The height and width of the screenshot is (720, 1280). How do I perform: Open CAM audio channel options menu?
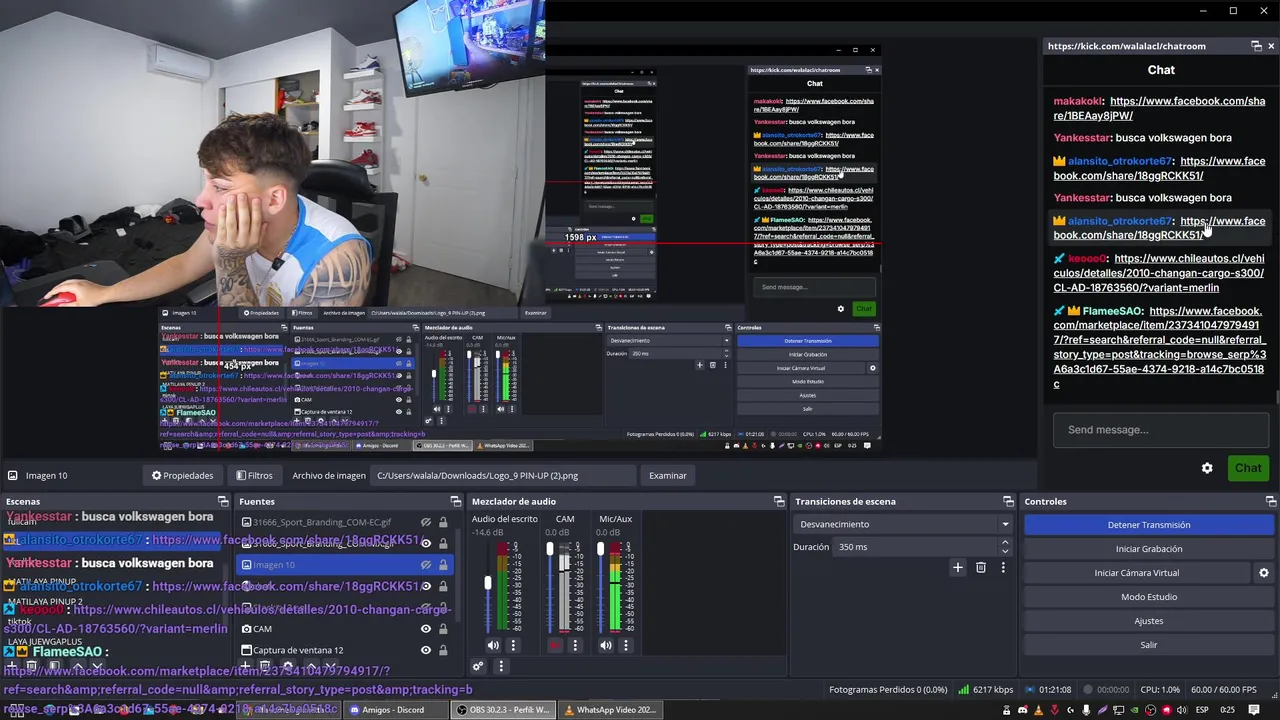pos(575,646)
